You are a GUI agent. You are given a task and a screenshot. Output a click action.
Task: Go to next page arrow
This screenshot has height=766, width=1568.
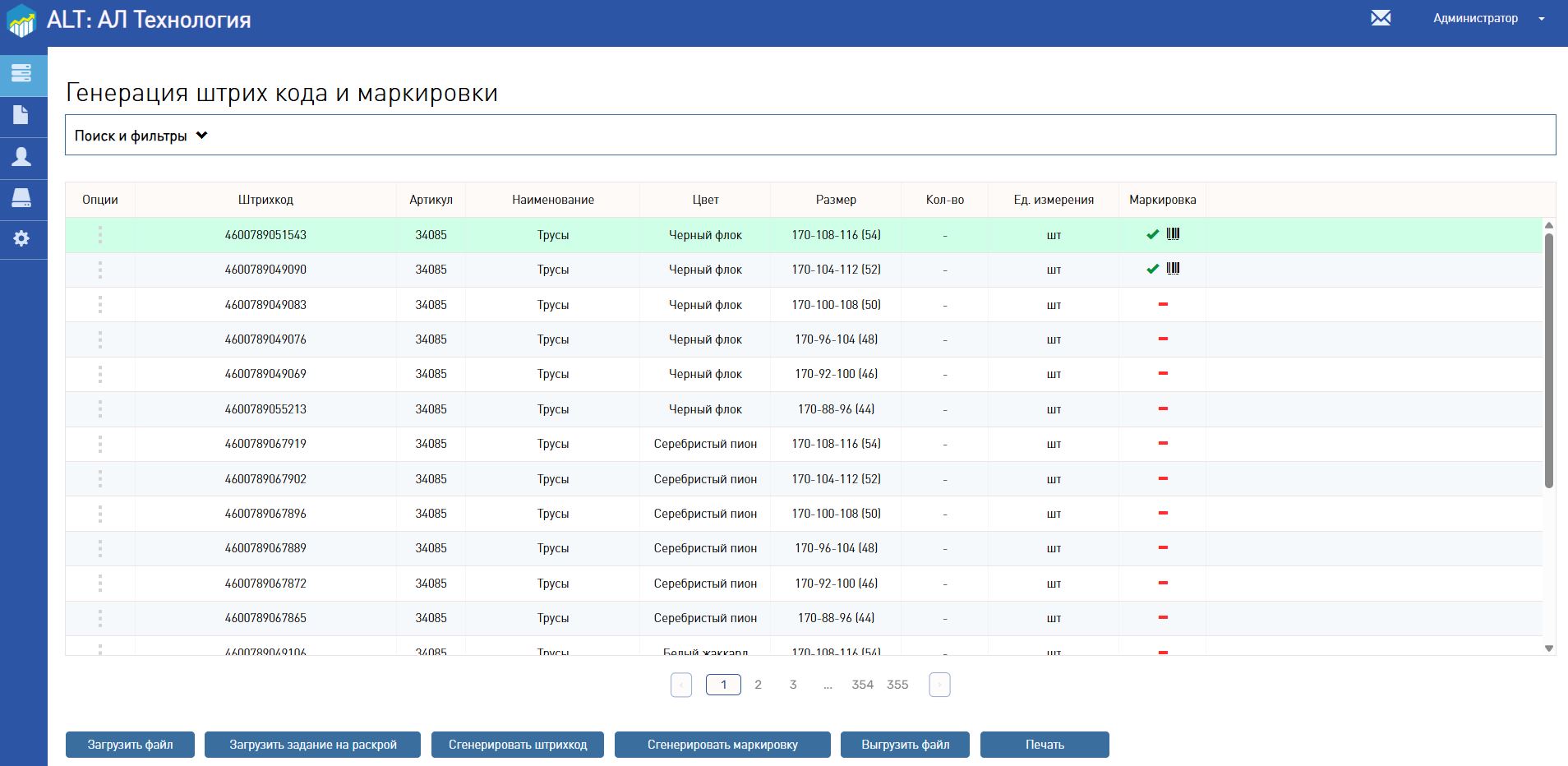click(939, 685)
